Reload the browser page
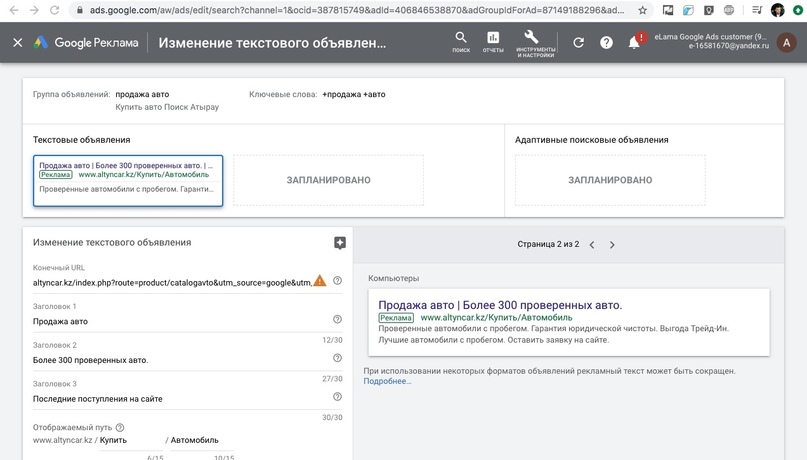807x460 pixels. pos(54,10)
